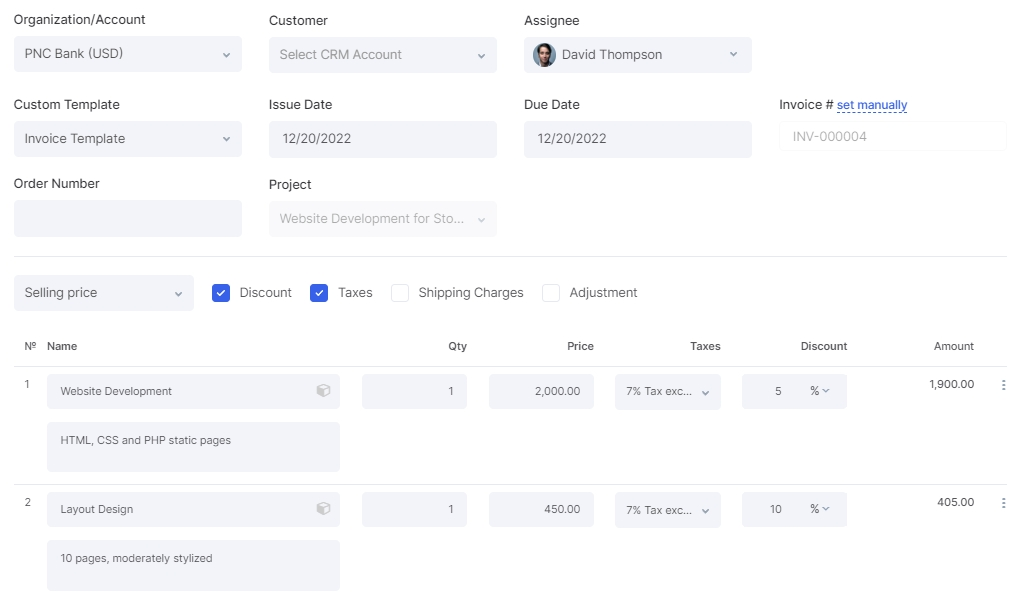Click David Thompson's avatar in Assignee field
The height and width of the screenshot is (596, 1026).
[544, 55]
